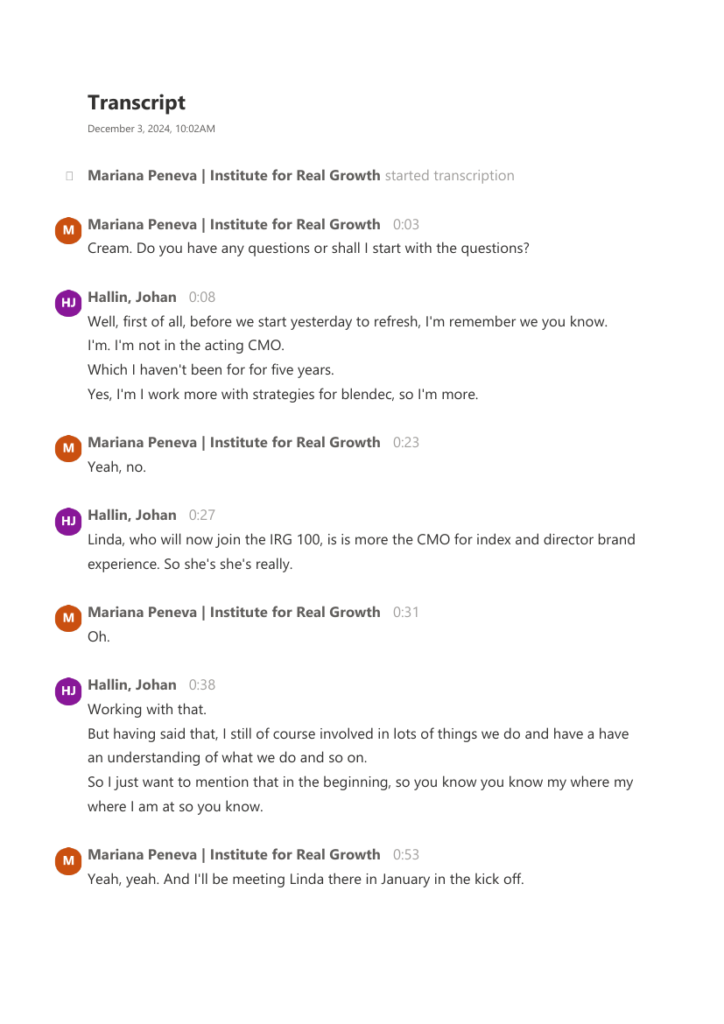This screenshot has height=1024, width=724.
Task: Click the December 3, 2024 date line
Action: click(x=151, y=129)
